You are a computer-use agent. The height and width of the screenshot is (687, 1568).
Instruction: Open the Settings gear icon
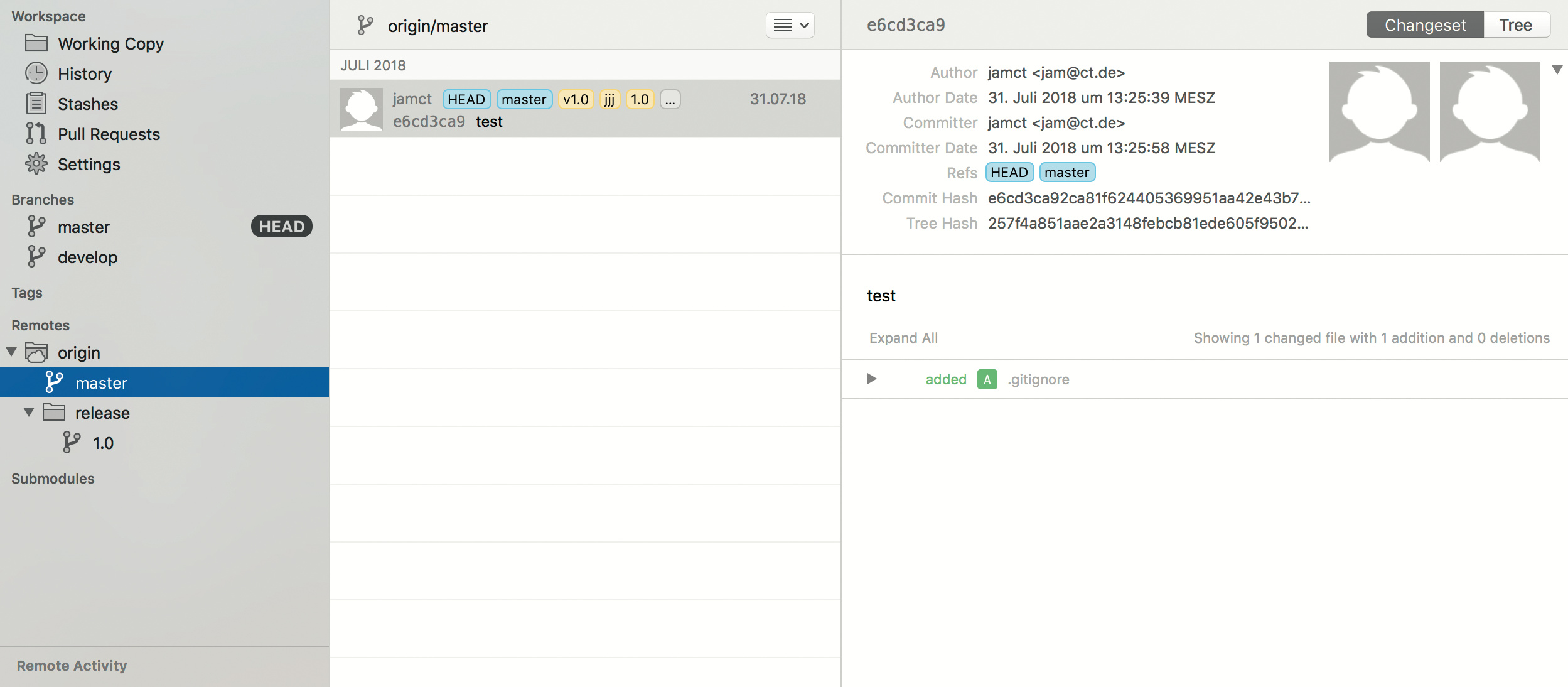coord(36,164)
